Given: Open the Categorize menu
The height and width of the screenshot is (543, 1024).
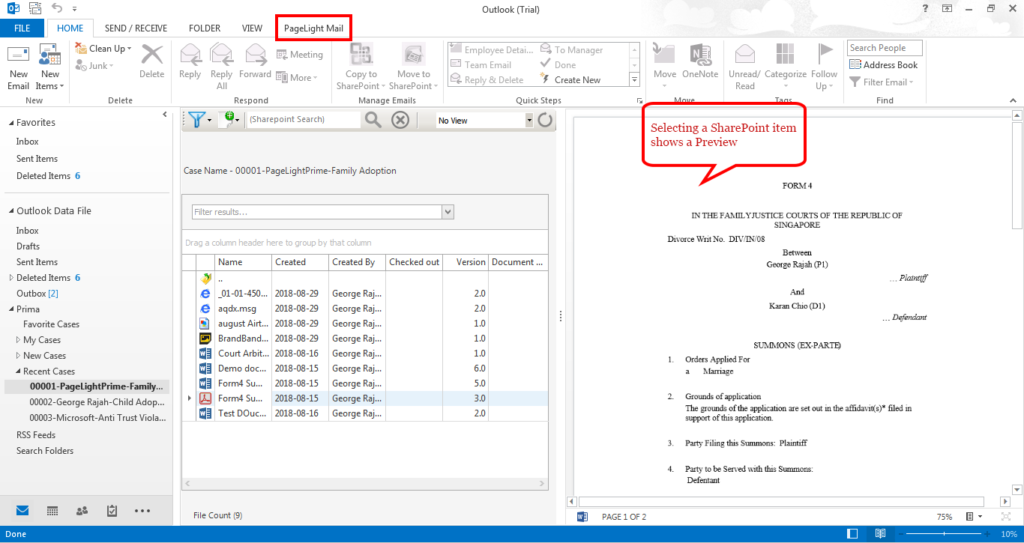Looking at the screenshot, I should (x=785, y=66).
